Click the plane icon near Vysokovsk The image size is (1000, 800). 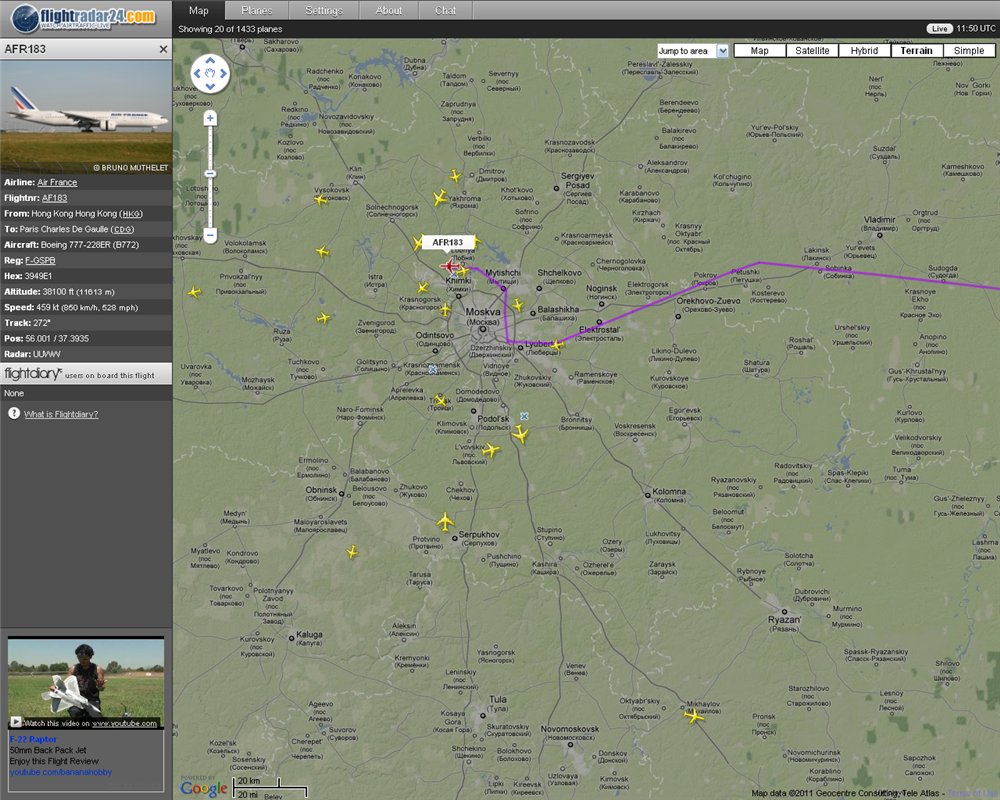[x=320, y=200]
